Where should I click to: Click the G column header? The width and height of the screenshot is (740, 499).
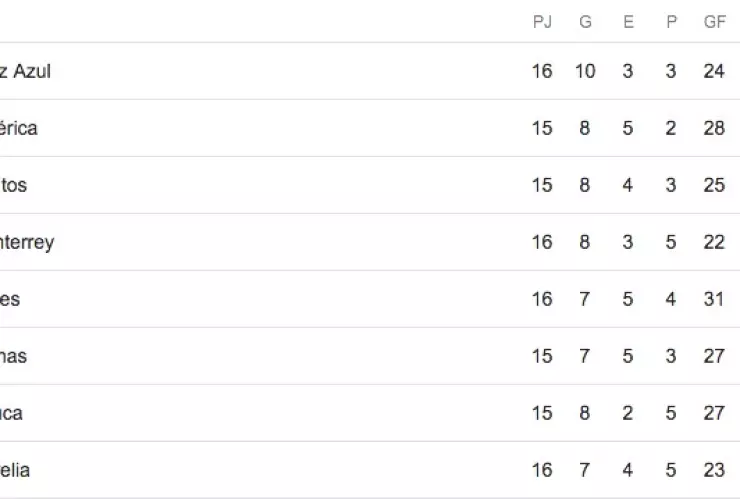pyautogui.click(x=585, y=22)
